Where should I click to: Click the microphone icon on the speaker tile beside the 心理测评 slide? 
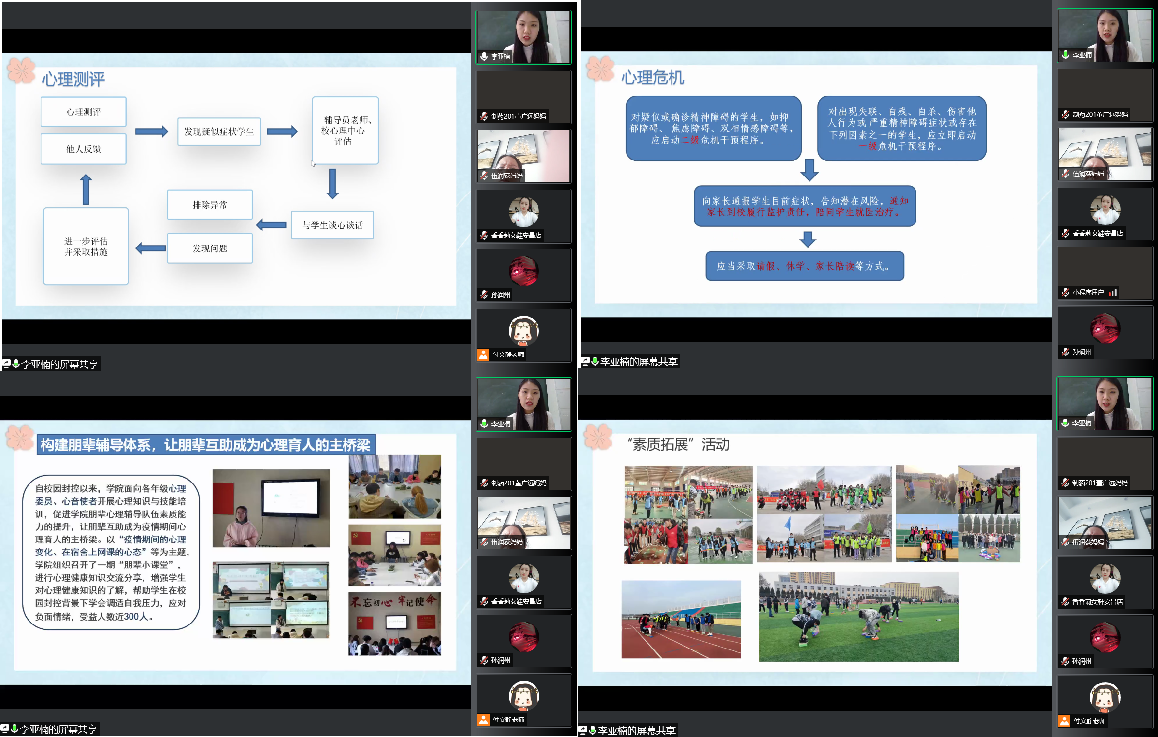485,56
